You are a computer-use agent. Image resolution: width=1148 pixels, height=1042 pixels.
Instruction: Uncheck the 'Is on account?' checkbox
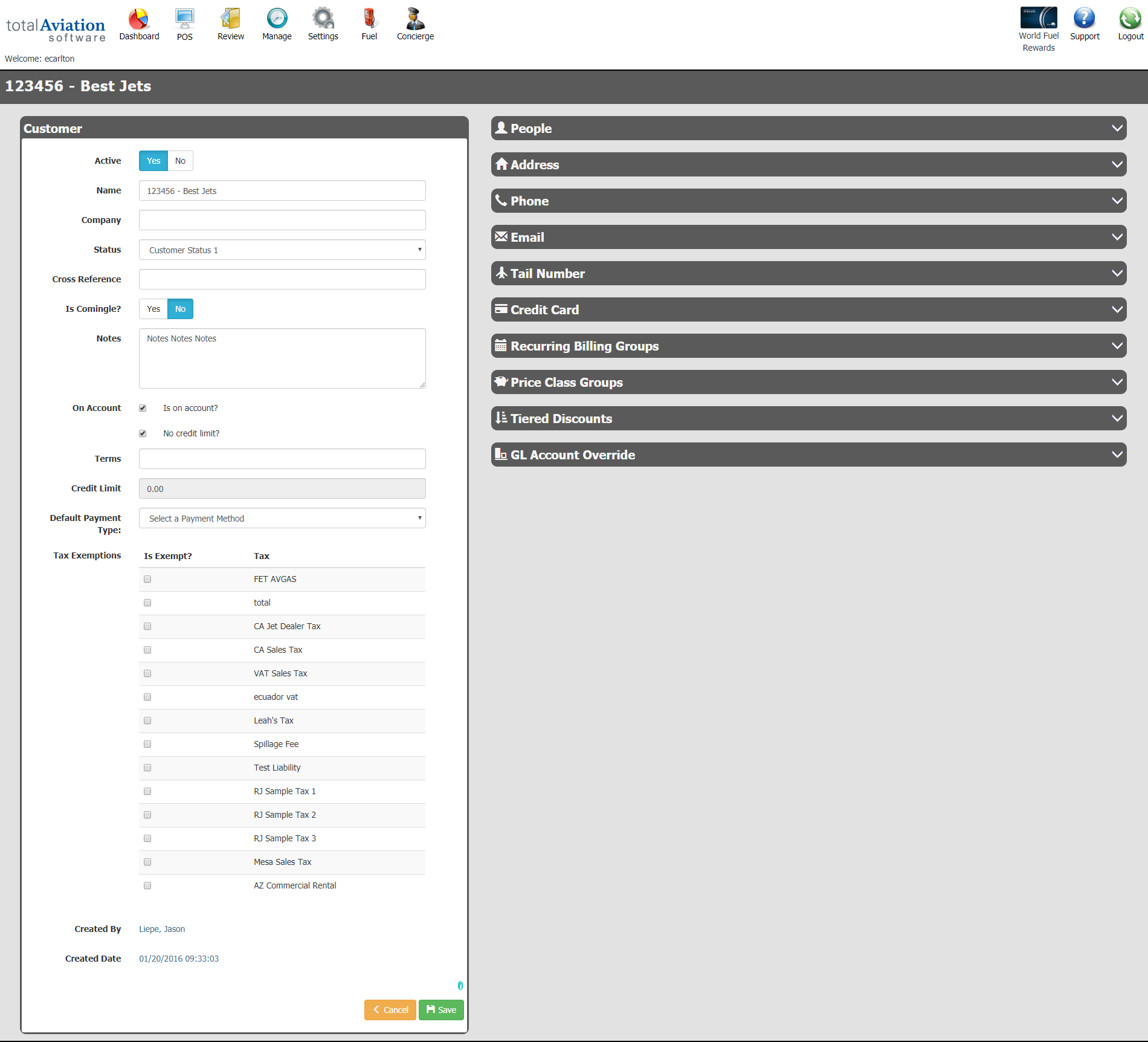point(143,408)
